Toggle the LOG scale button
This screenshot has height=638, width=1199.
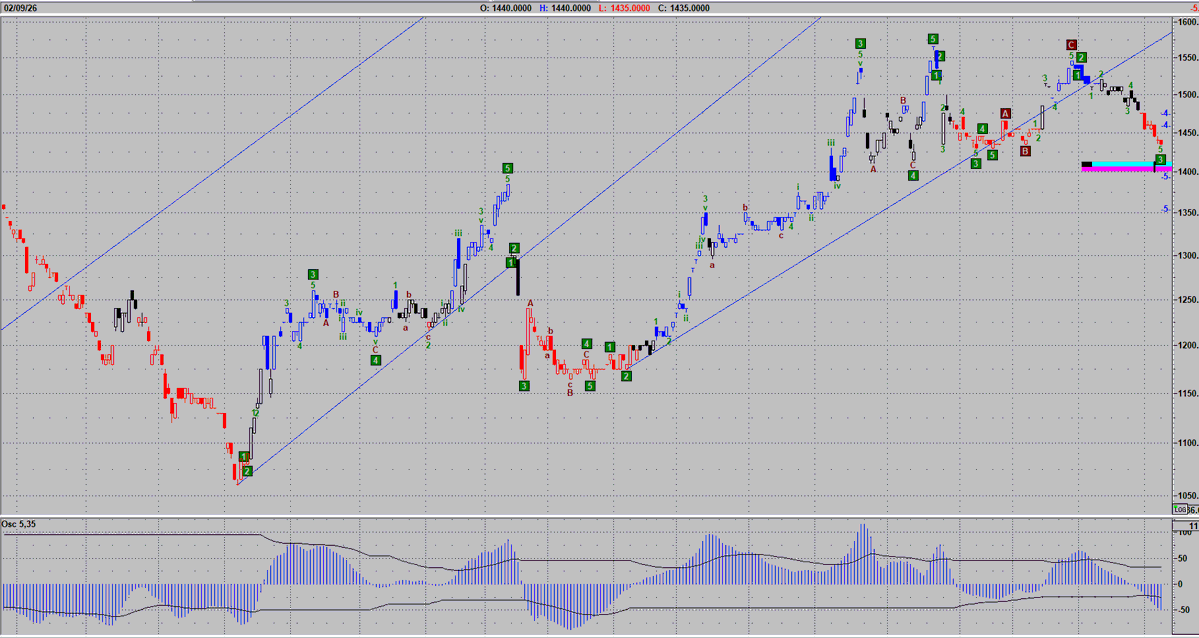[x=1180, y=509]
